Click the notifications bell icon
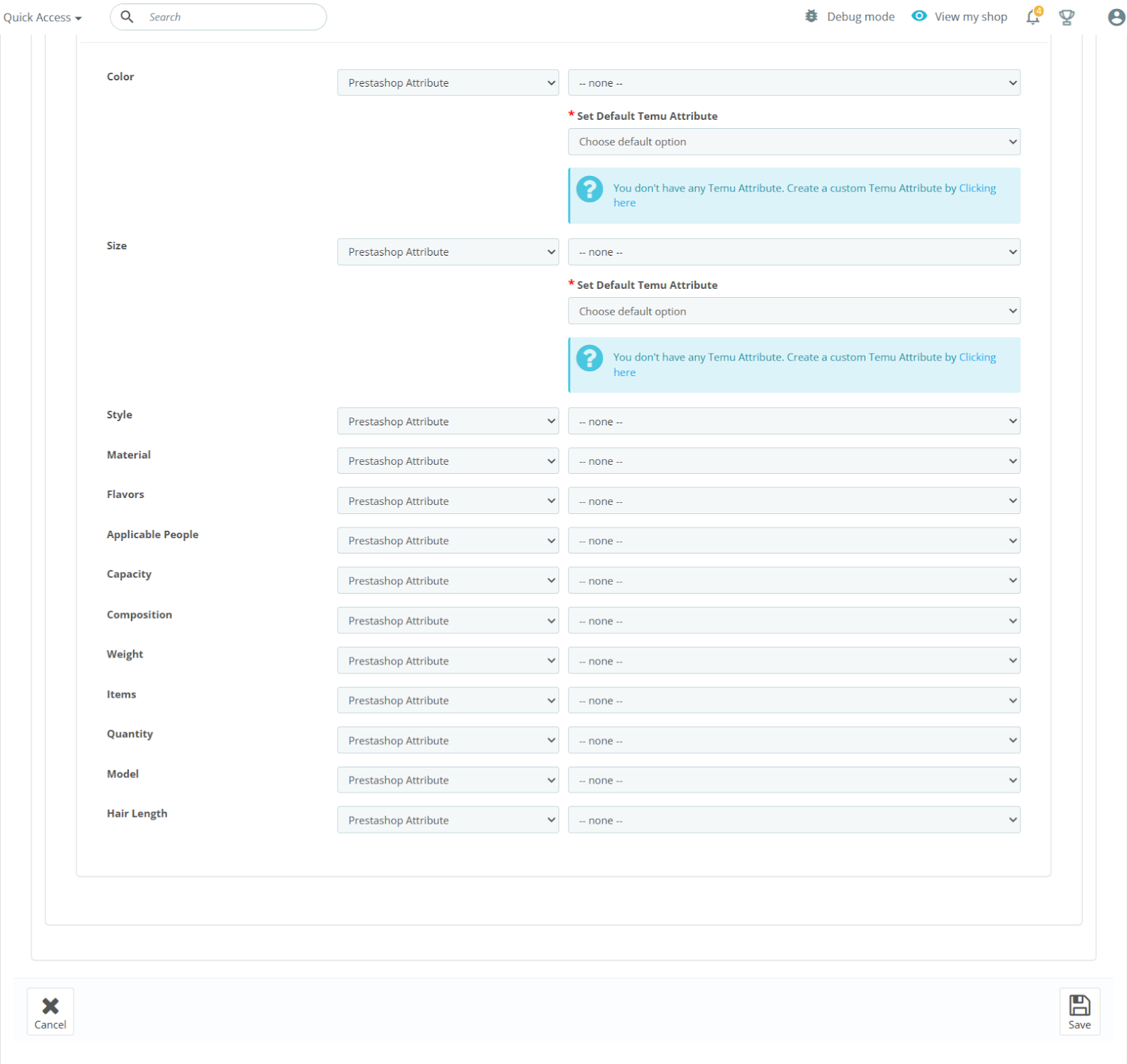Viewport: 1127px width, 1064px height. click(1033, 17)
